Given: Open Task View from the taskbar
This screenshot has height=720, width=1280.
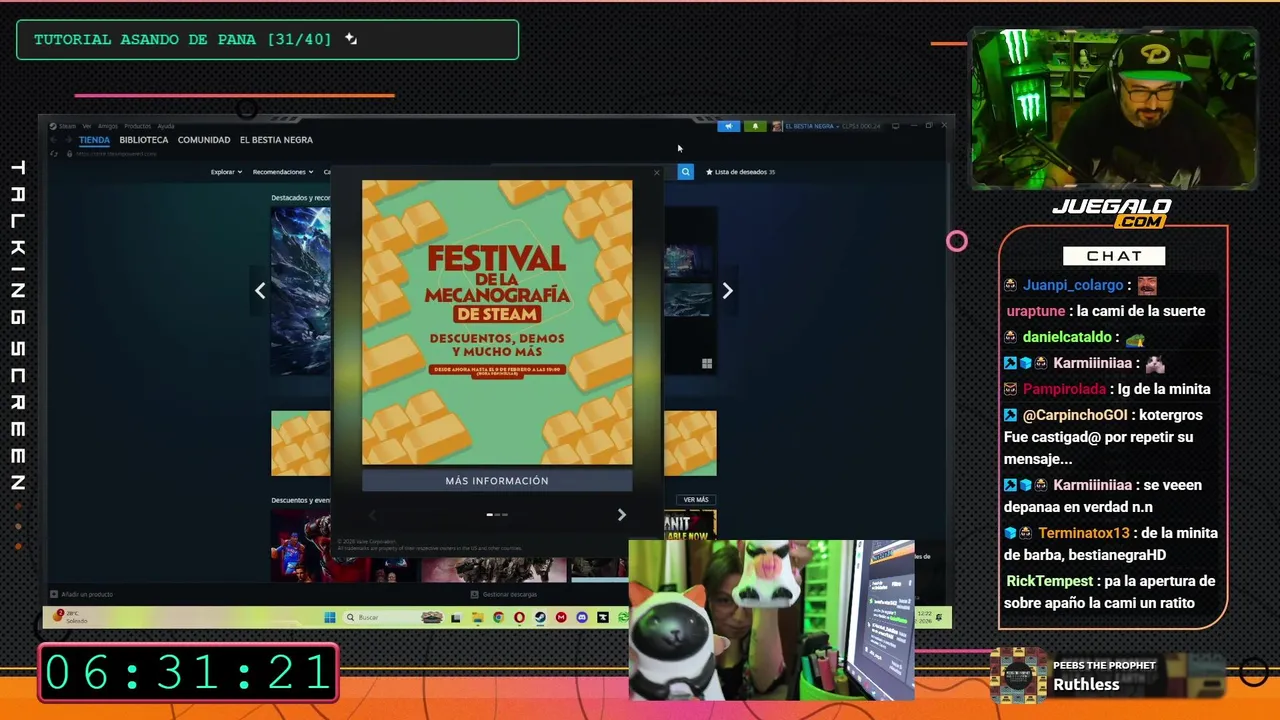Looking at the screenshot, I should pos(456,618).
